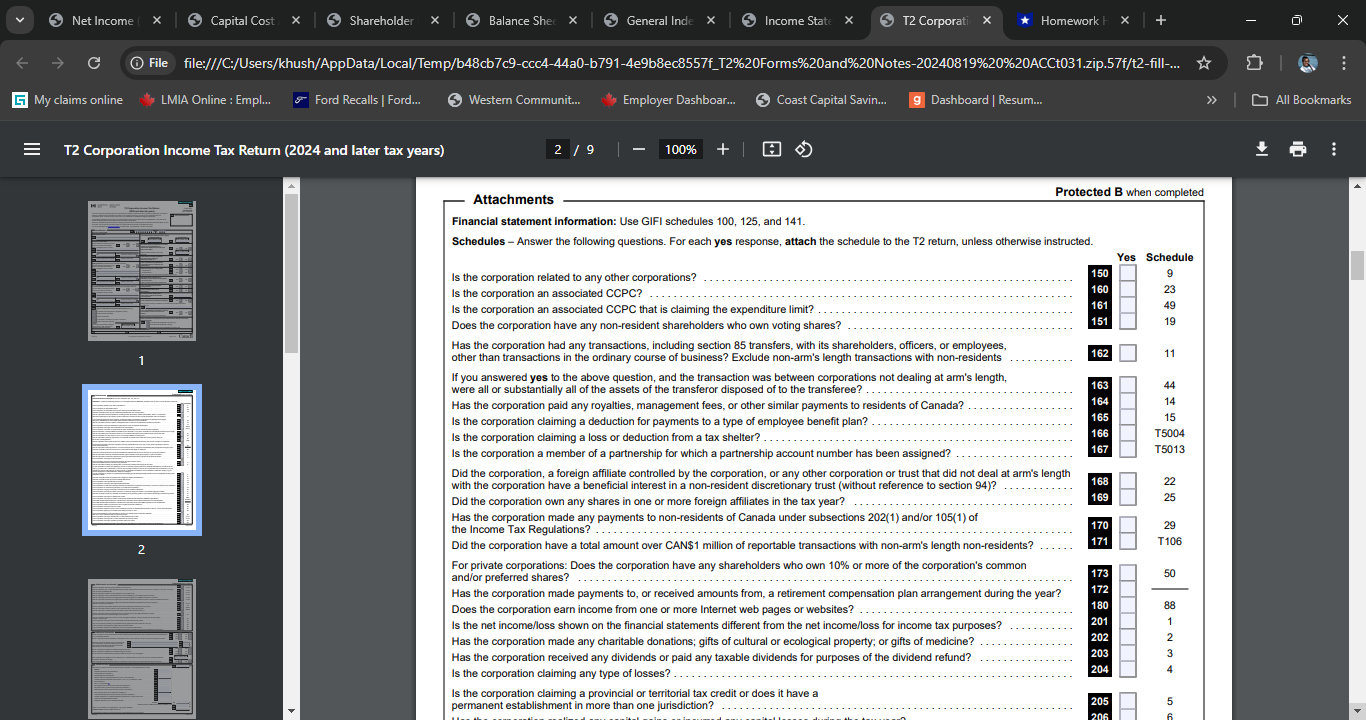
Task: Open a new browser tab
Action: tap(1160, 20)
